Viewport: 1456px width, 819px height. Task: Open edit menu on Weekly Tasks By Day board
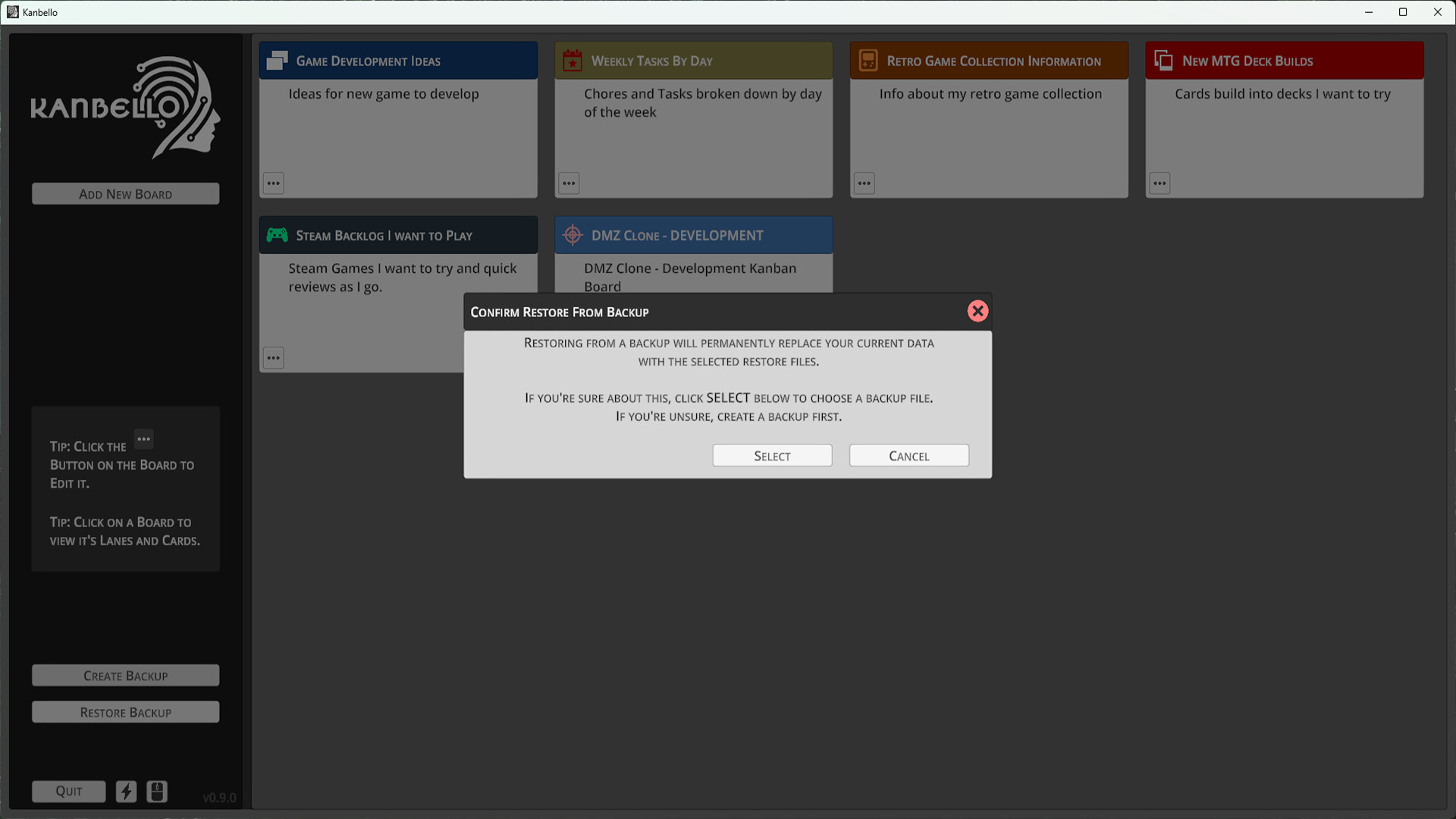(569, 183)
